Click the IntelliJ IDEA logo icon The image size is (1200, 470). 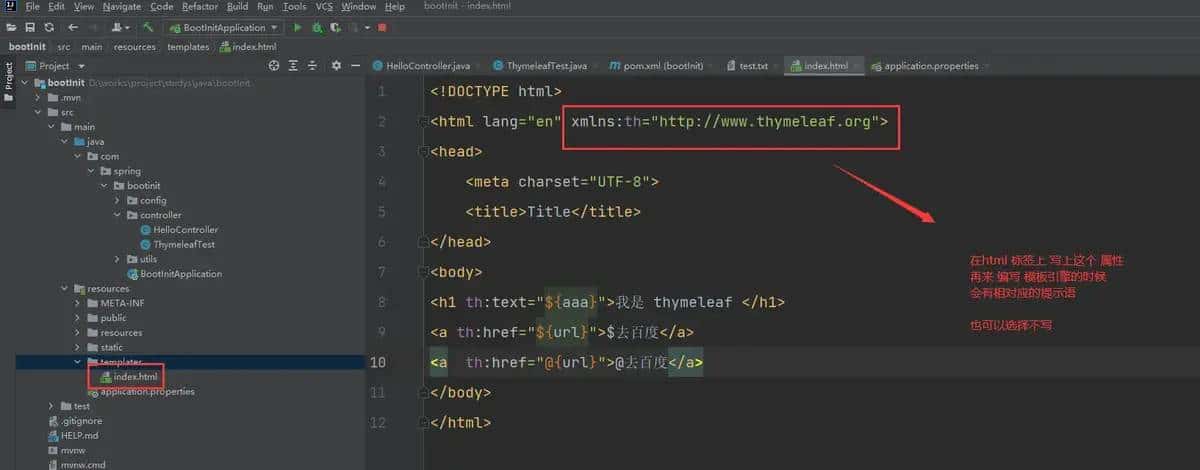point(9,7)
